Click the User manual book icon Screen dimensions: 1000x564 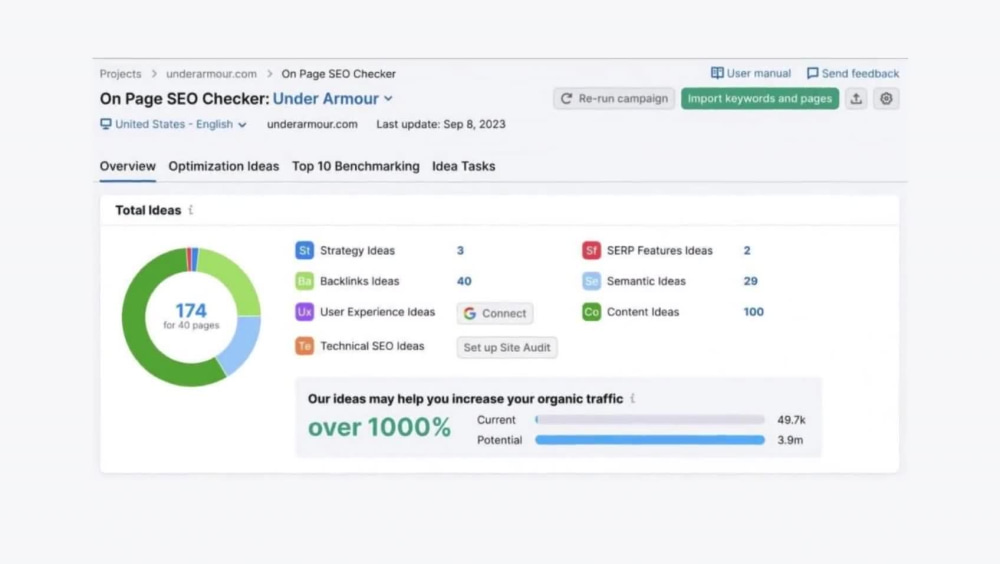point(717,73)
